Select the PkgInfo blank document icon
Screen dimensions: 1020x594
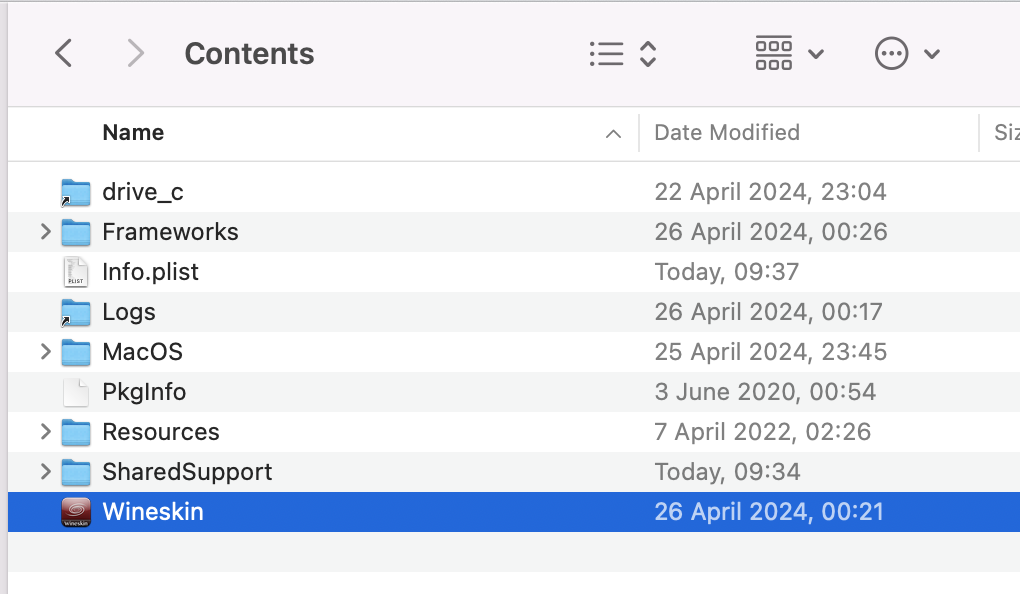click(x=75, y=392)
